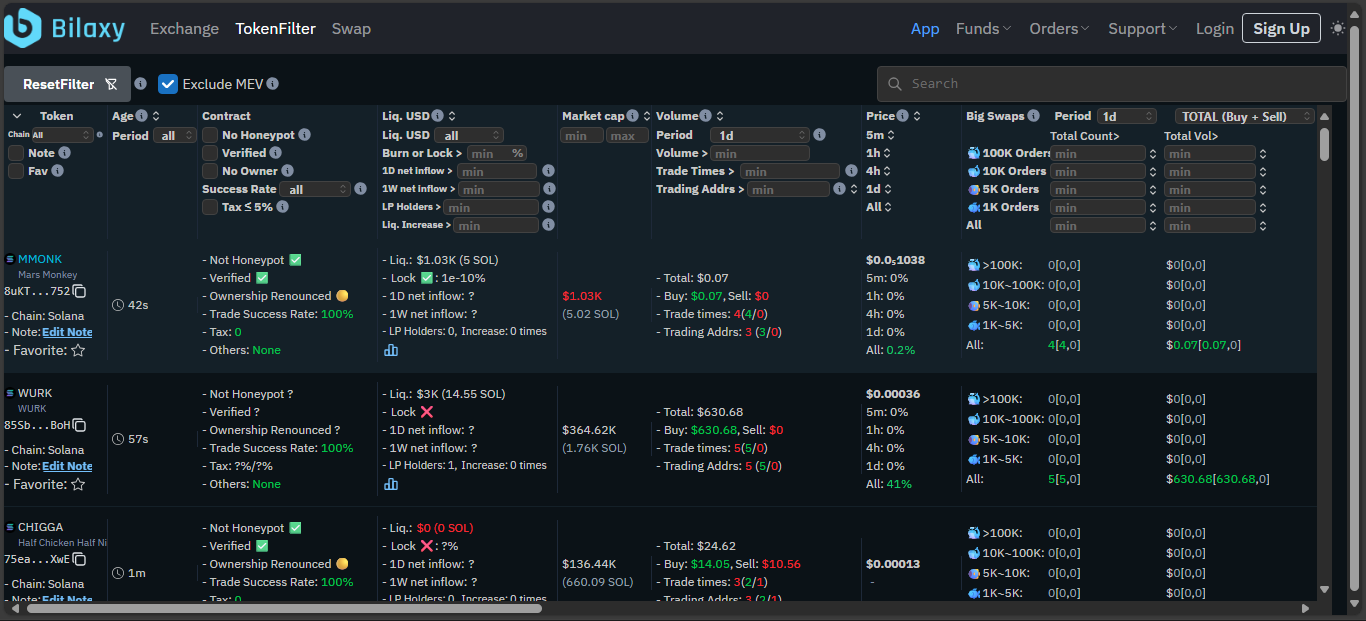This screenshot has height=621, width=1366.
Task: Open the Volume Period 1d dropdown
Action: (760, 135)
